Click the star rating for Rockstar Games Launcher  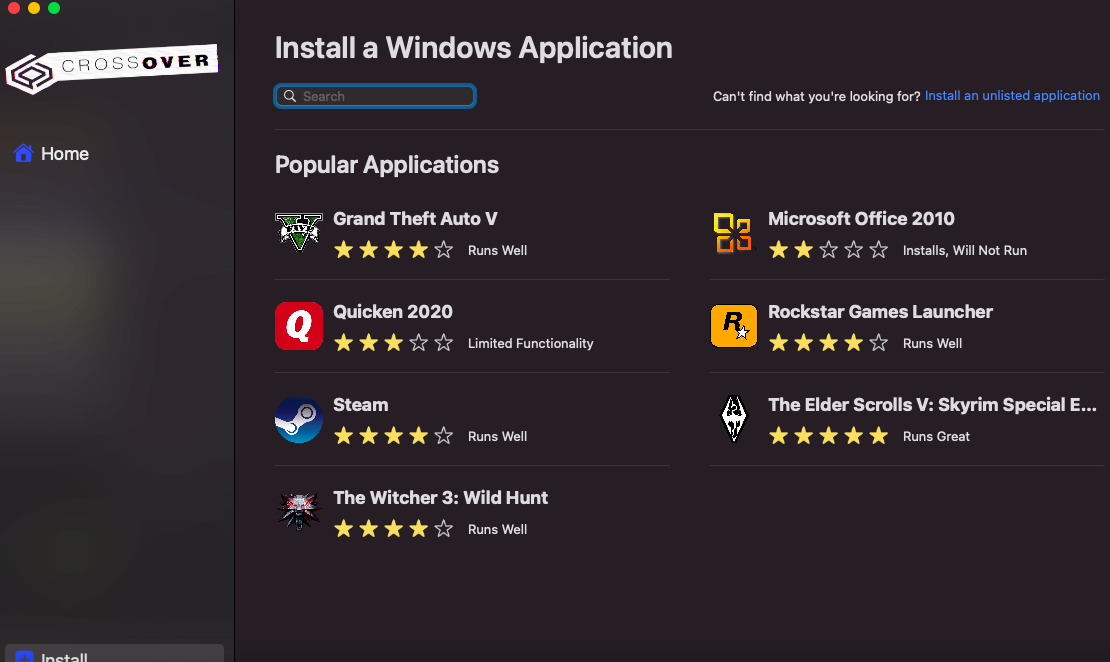click(828, 343)
